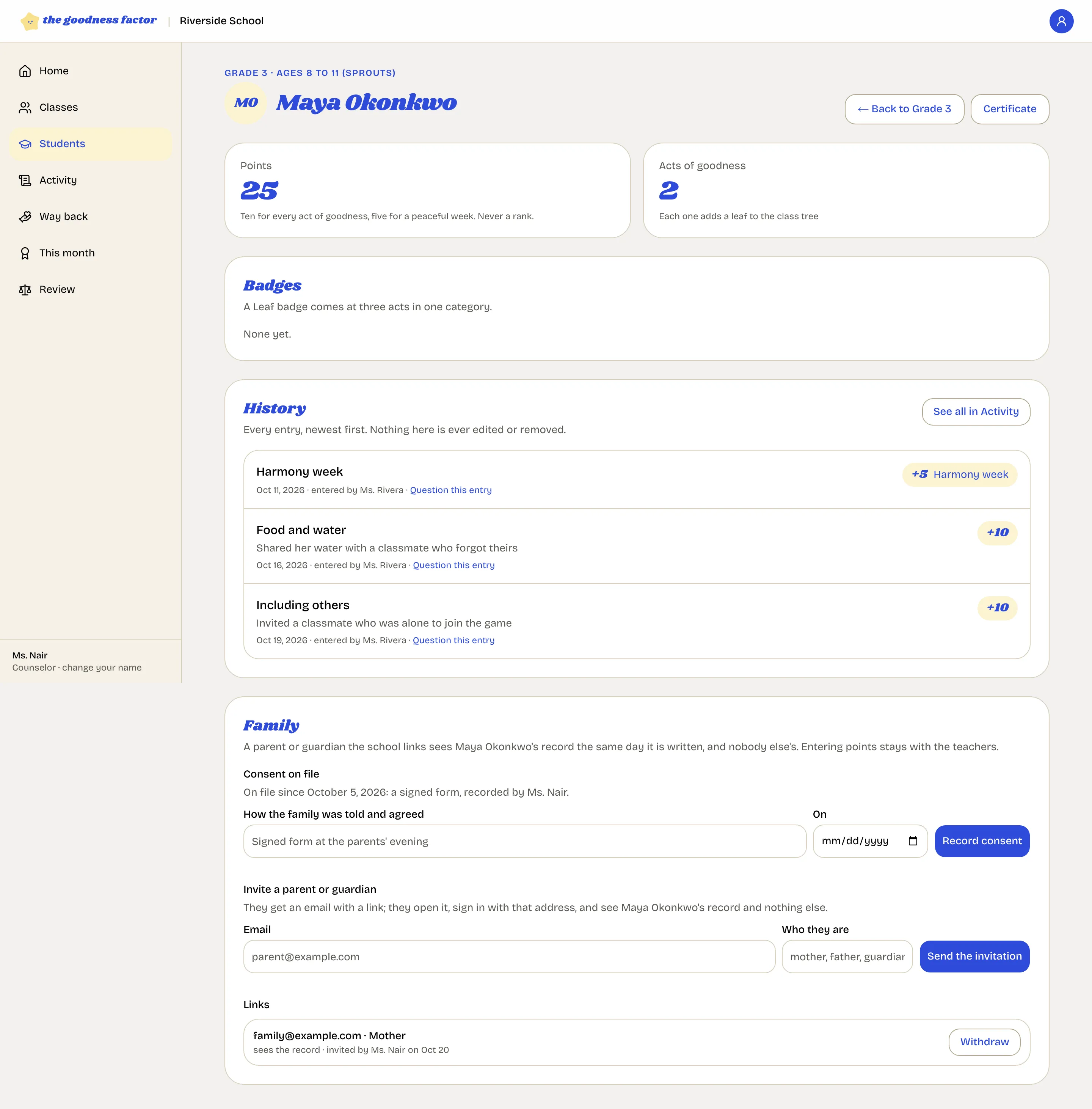Click the goodness factor star logo
The height and width of the screenshot is (1109, 1092).
click(30, 21)
